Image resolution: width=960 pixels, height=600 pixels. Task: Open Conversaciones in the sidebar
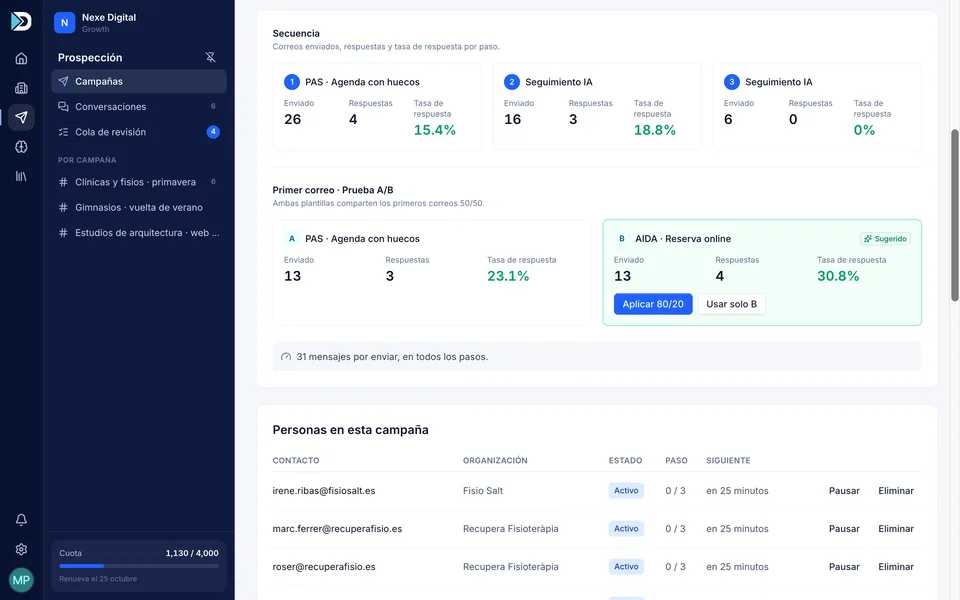click(x=139, y=107)
